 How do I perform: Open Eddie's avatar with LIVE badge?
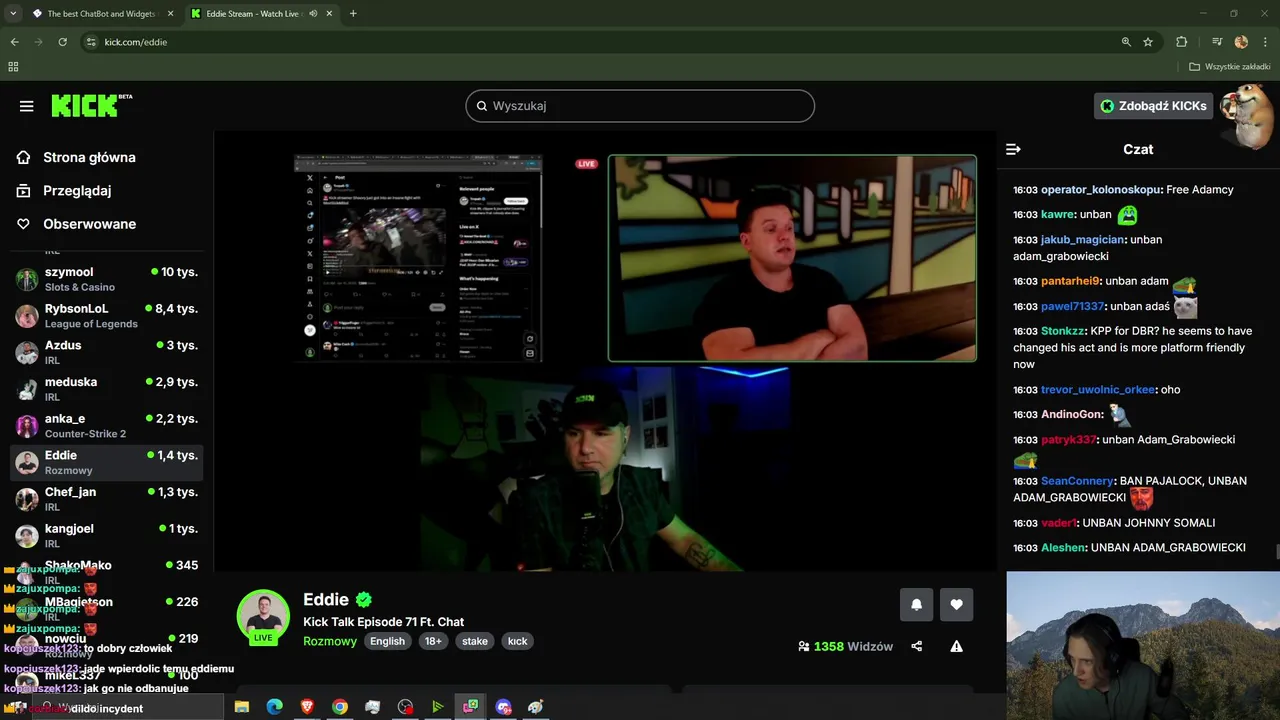point(263,616)
